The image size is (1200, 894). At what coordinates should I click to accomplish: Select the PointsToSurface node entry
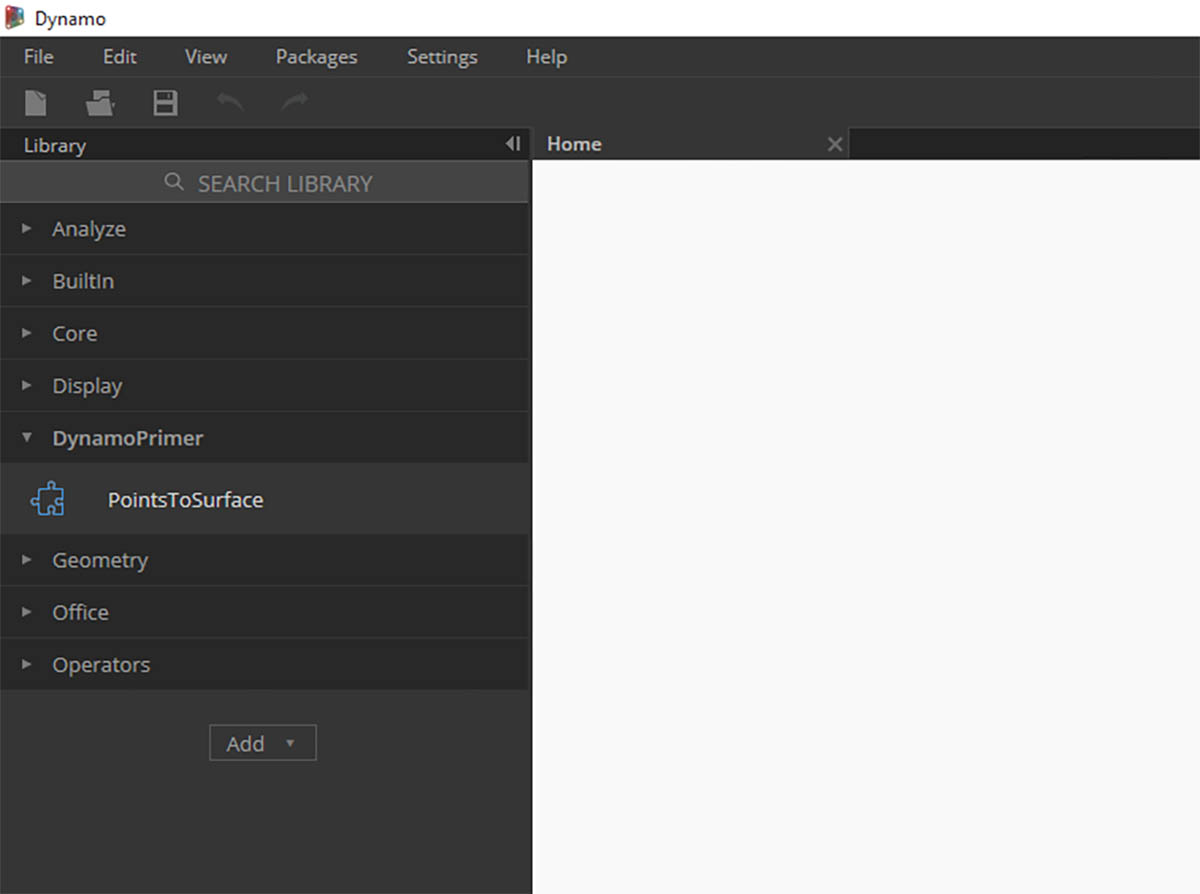pos(264,499)
